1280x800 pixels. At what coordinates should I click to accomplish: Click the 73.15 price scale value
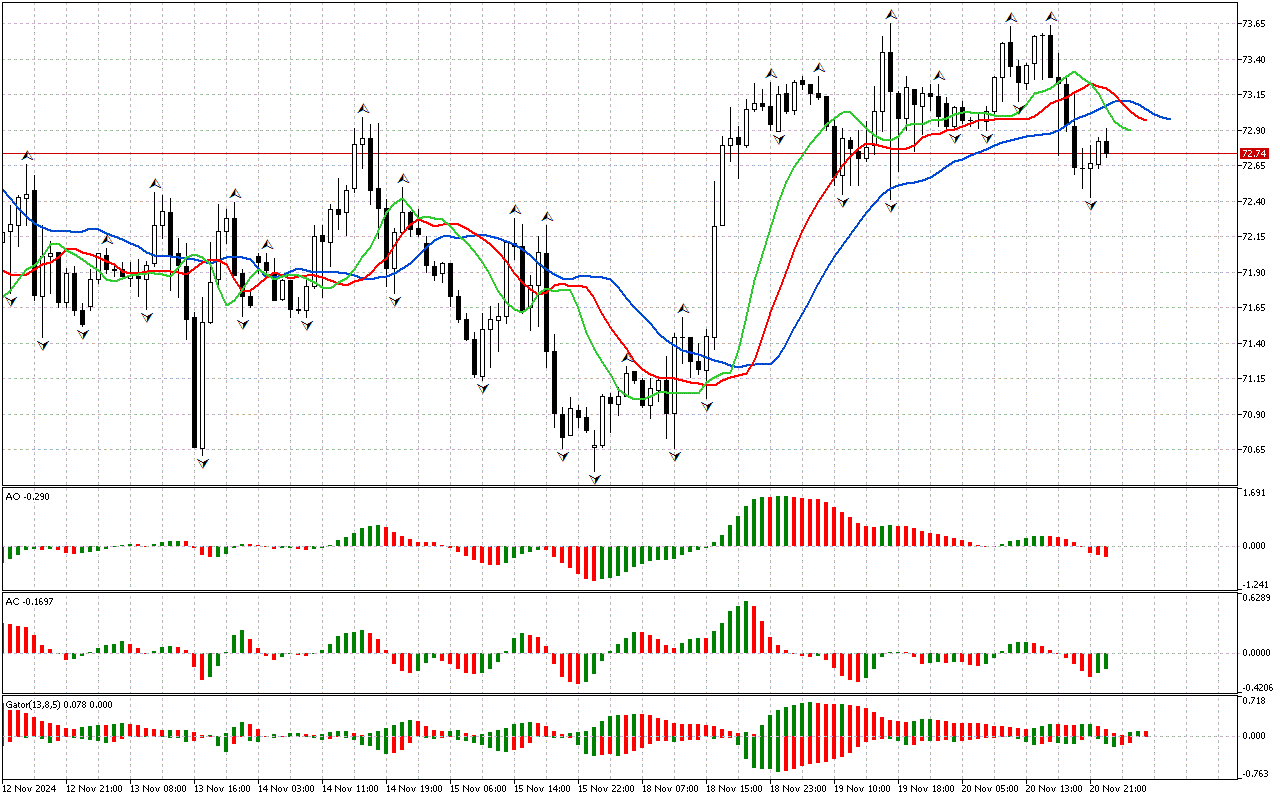coord(1254,94)
